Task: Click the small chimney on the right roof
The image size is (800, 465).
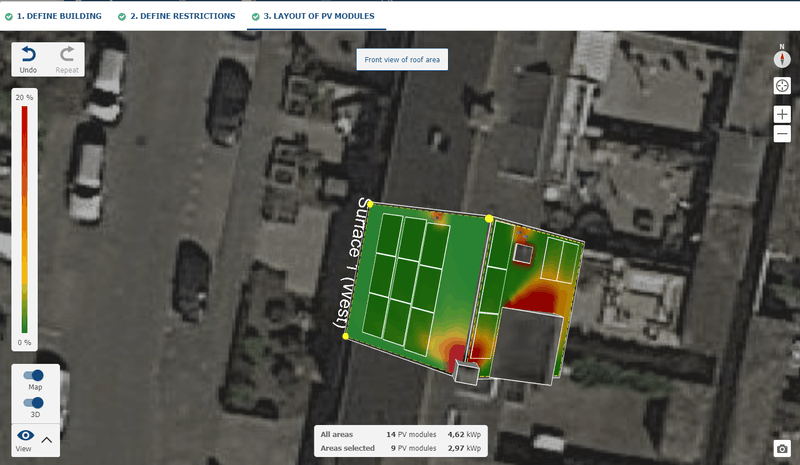Action: click(x=523, y=253)
